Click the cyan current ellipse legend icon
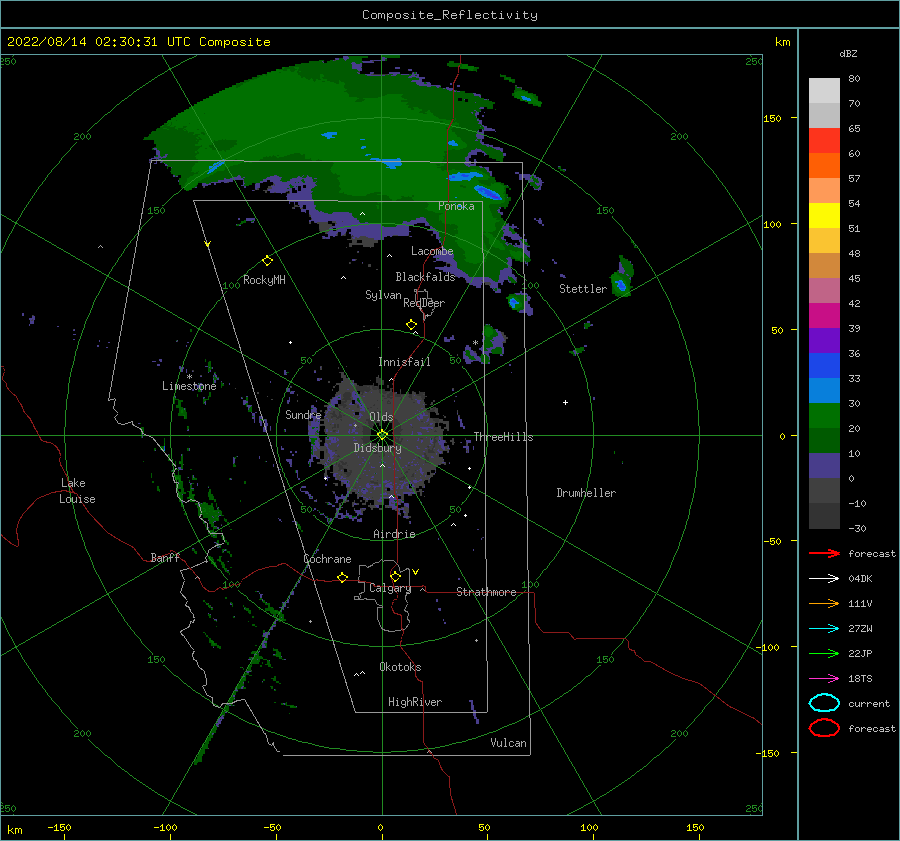Screen dimensions: 900x841 (x=824, y=703)
